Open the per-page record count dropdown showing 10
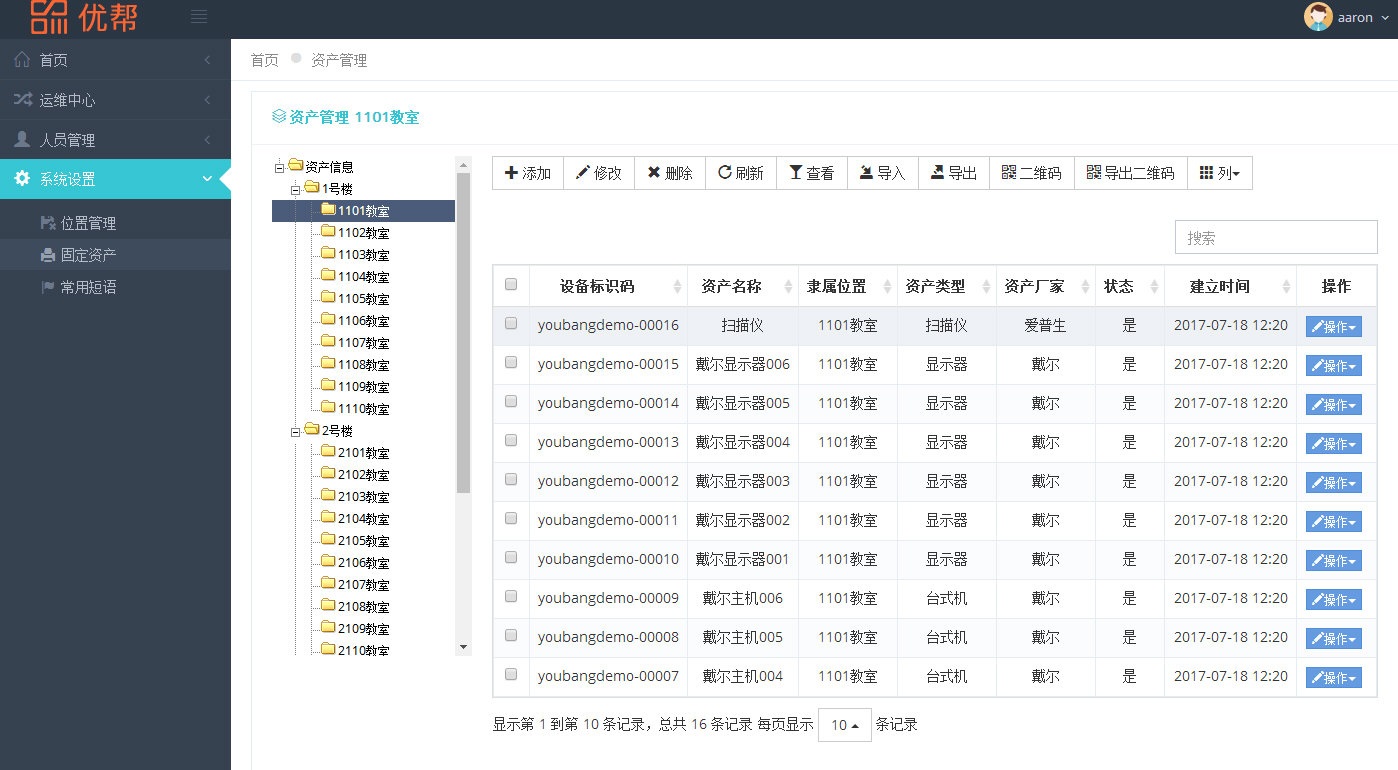 coord(844,724)
